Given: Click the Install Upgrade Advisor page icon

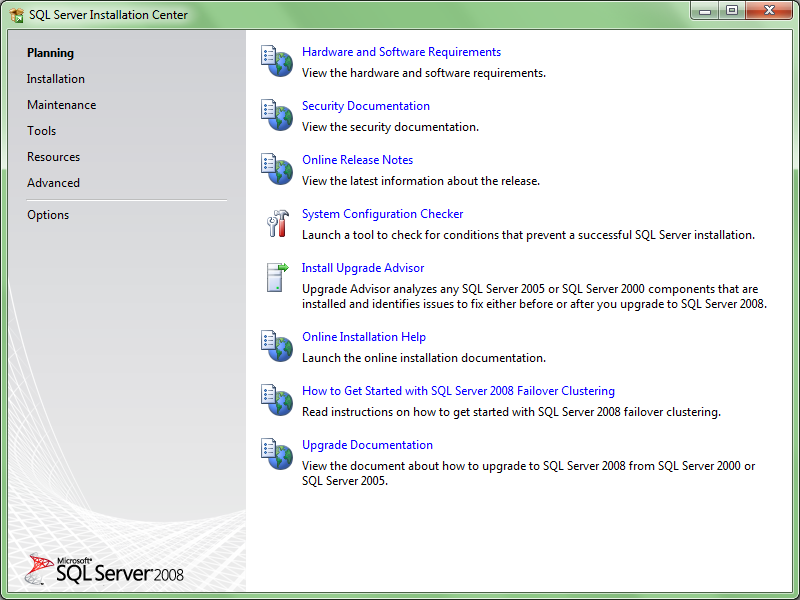Looking at the screenshot, I should [276, 276].
